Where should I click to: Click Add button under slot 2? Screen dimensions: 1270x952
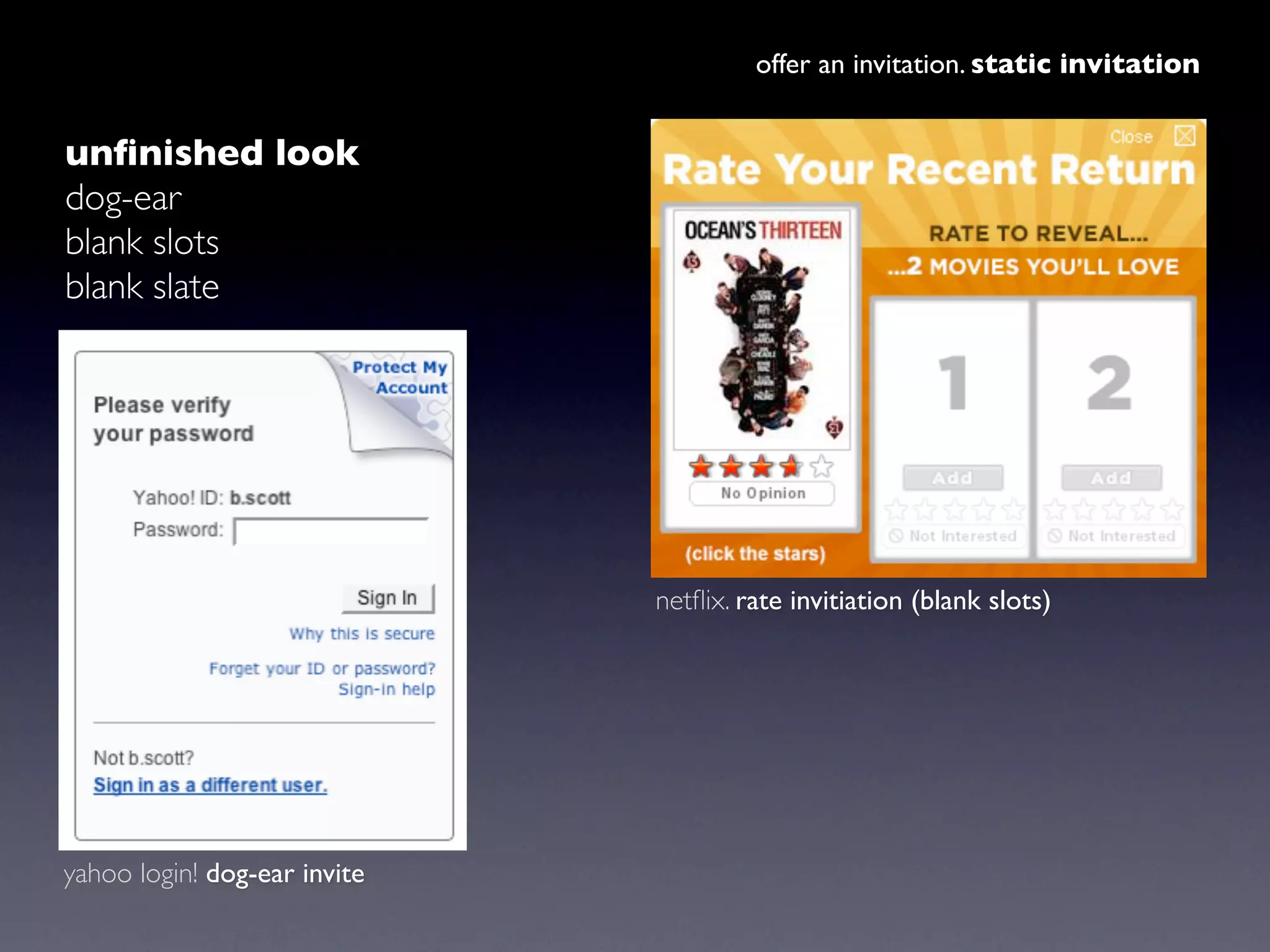[1111, 478]
